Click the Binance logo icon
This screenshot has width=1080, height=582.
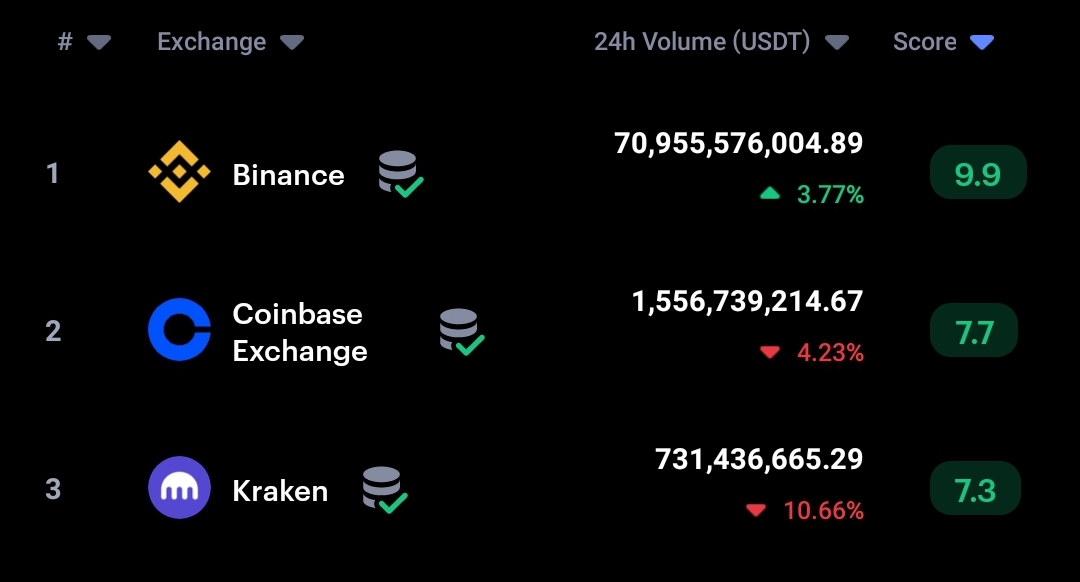[x=179, y=173]
